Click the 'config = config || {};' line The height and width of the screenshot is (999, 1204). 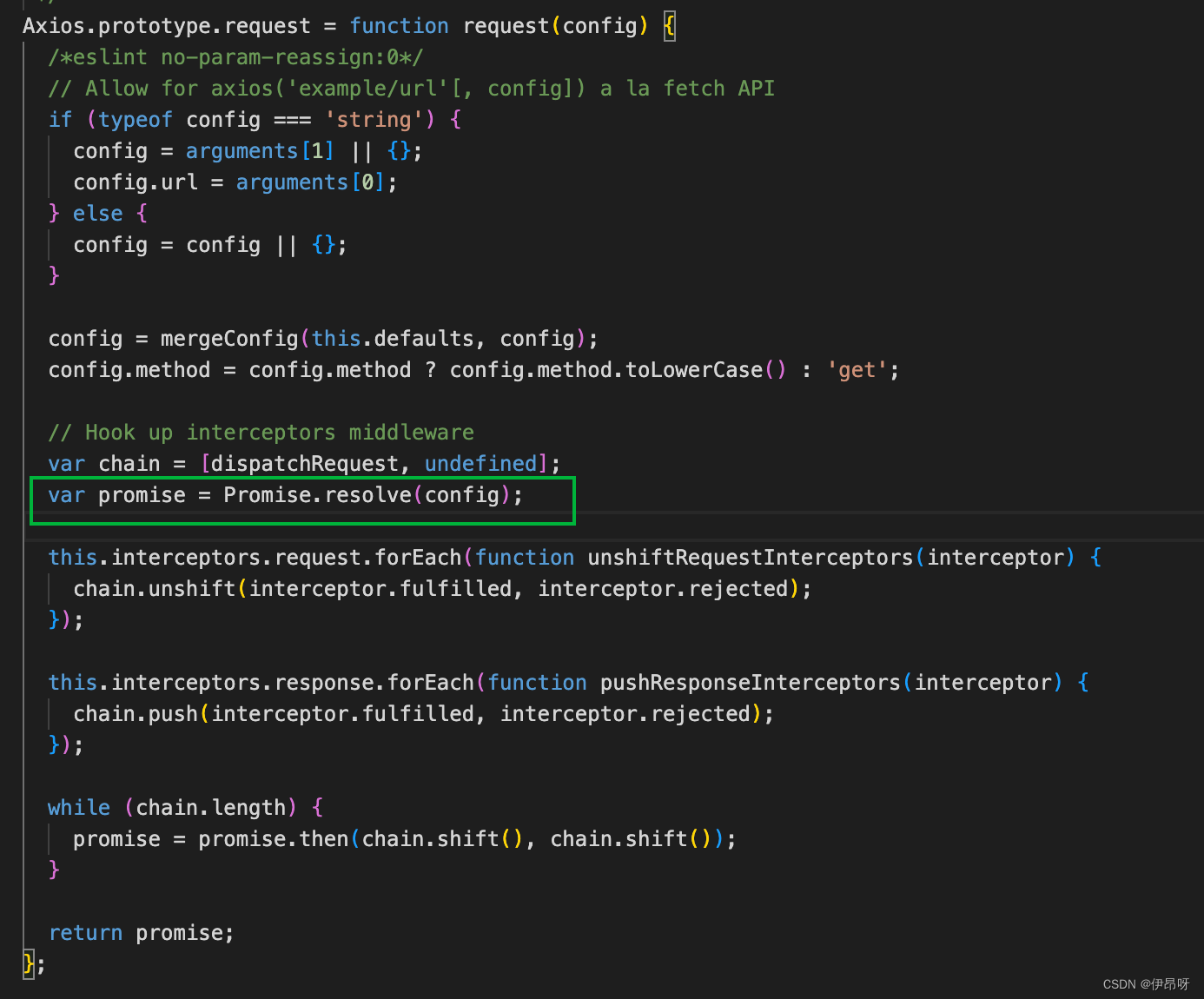[210, 245]
